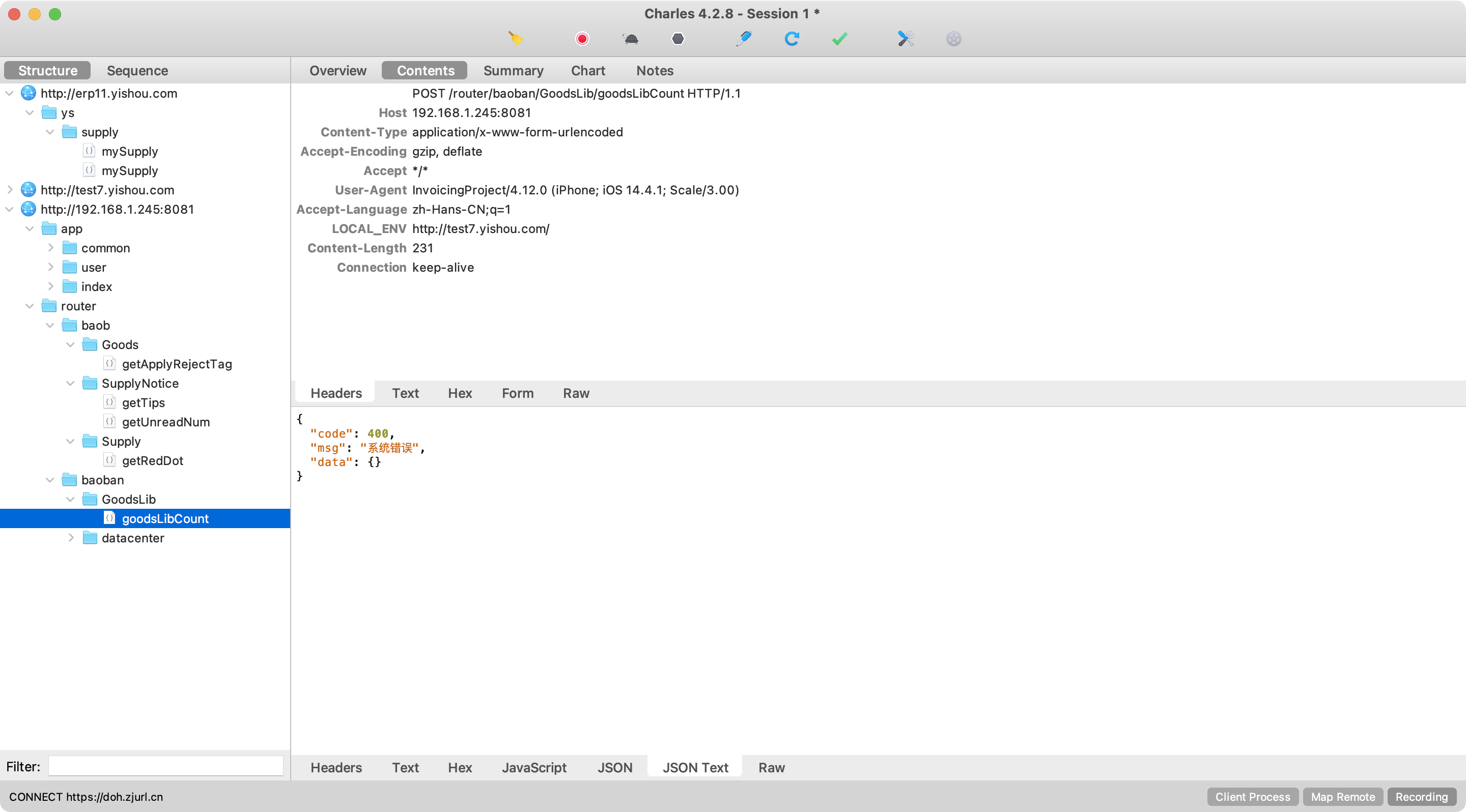Collapse the supply folder under ys
1466x812 pixels.
point(51,132)
